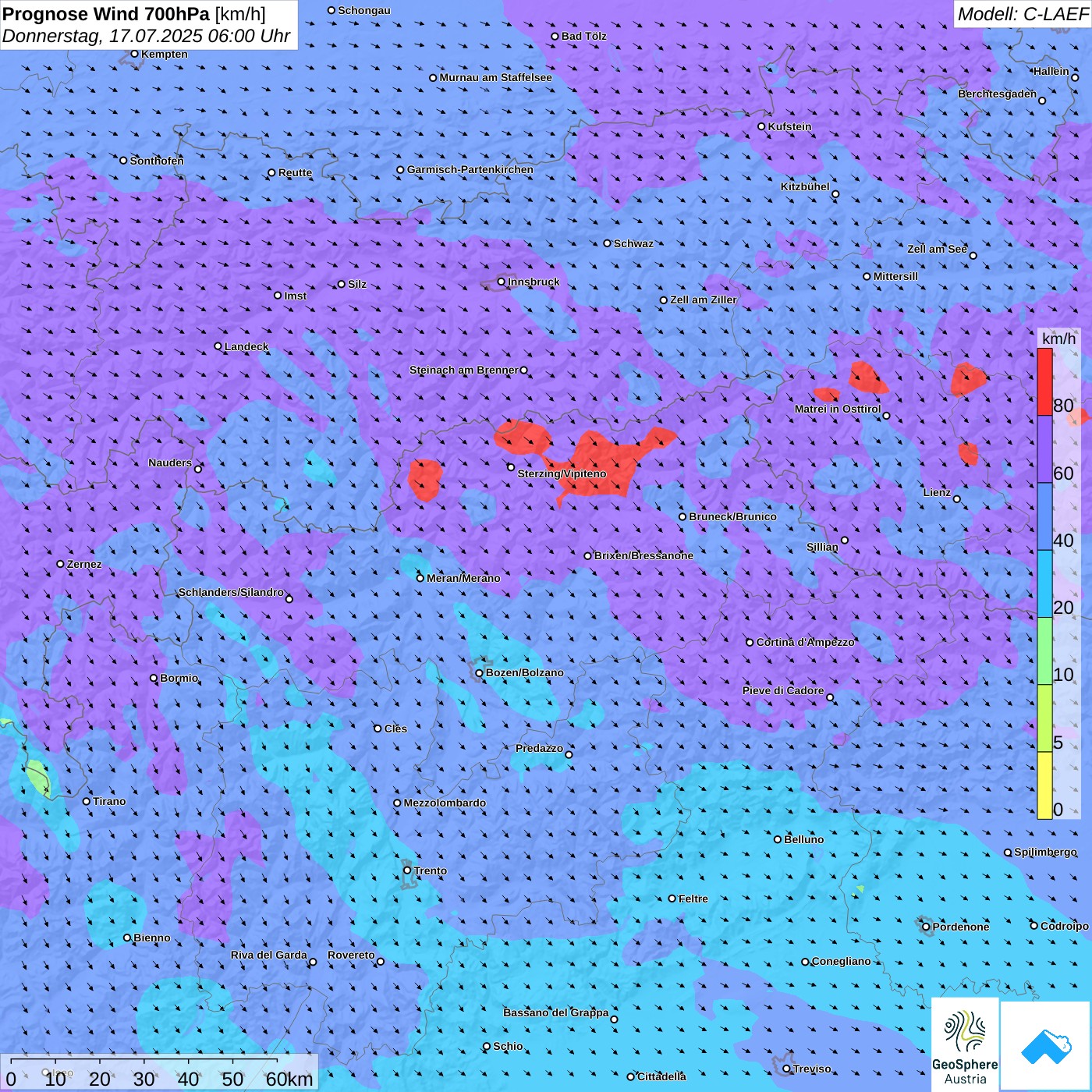Click the Treviso city label

pos(812,1069)
